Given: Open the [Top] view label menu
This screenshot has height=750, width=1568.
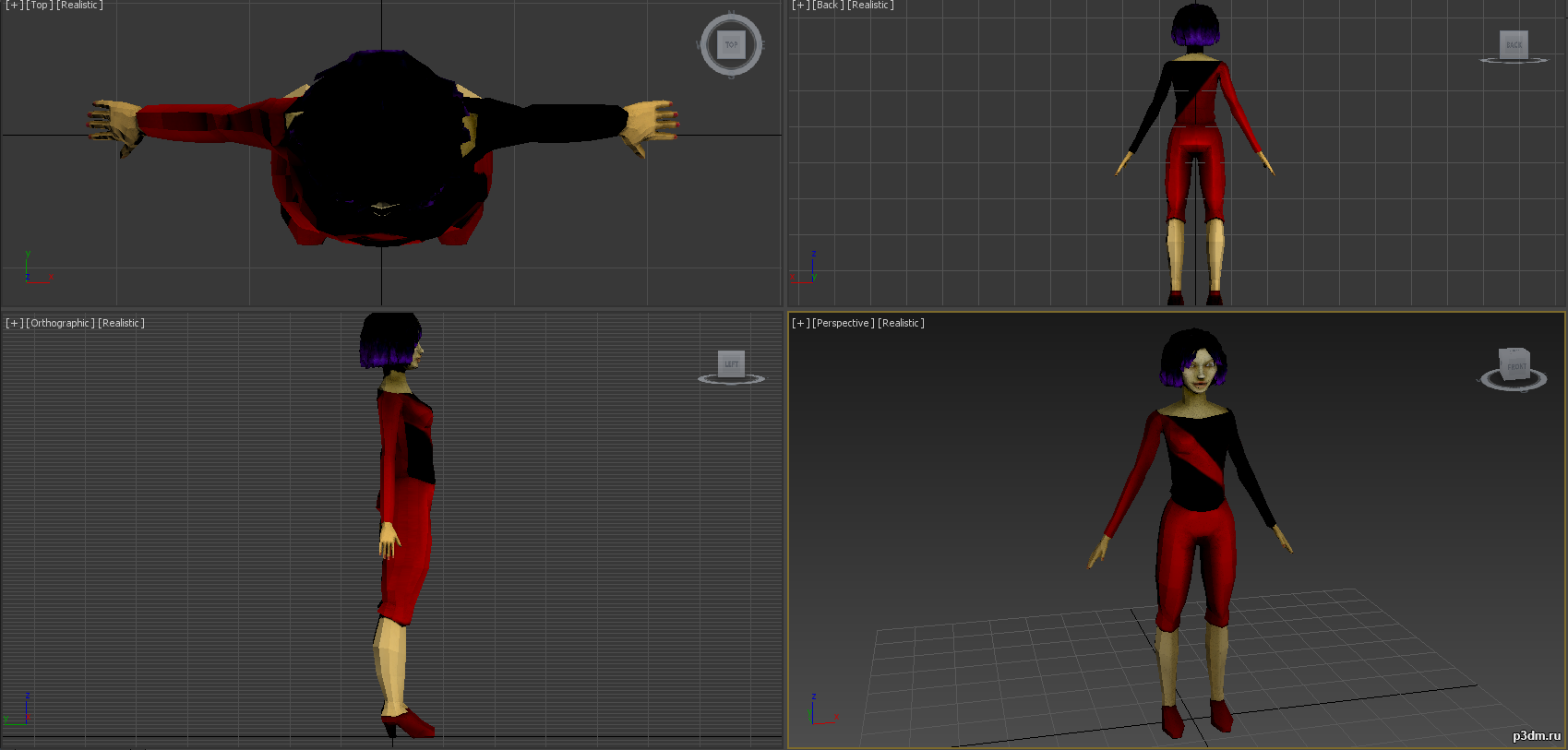Looking at the screenshot, I should [40, 6].
